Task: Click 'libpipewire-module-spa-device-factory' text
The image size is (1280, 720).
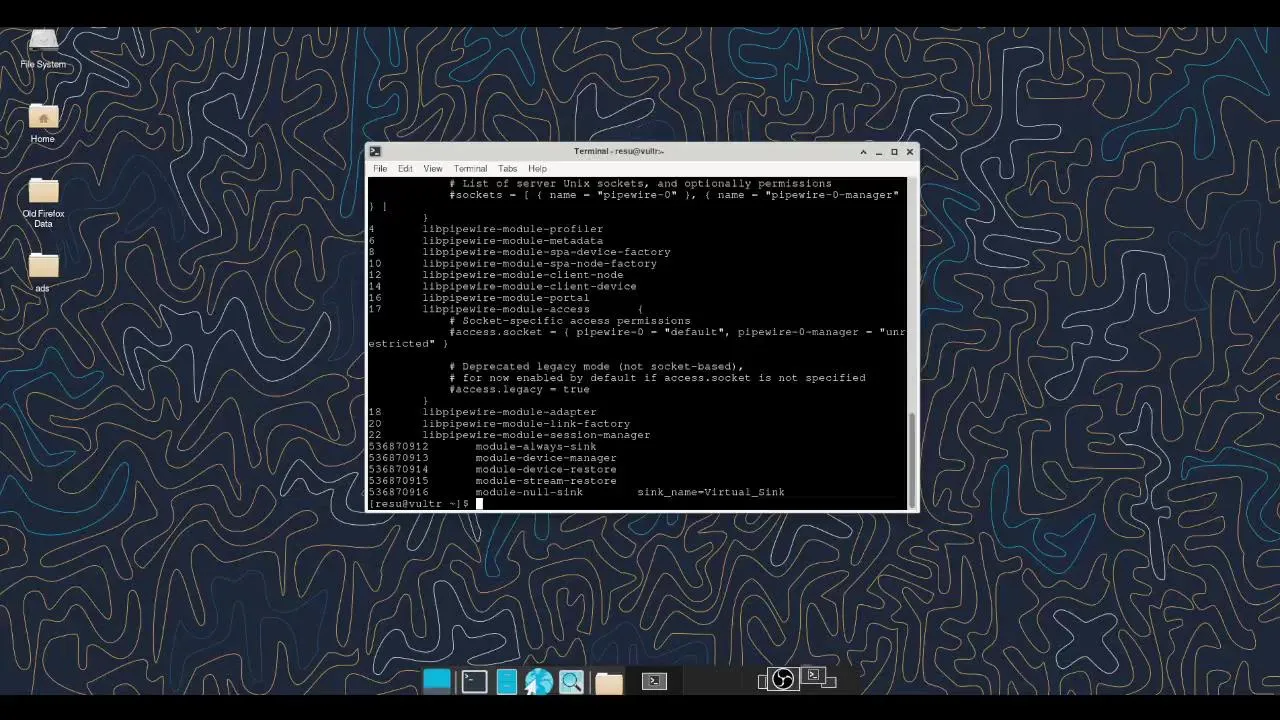Action: point(546,252)
